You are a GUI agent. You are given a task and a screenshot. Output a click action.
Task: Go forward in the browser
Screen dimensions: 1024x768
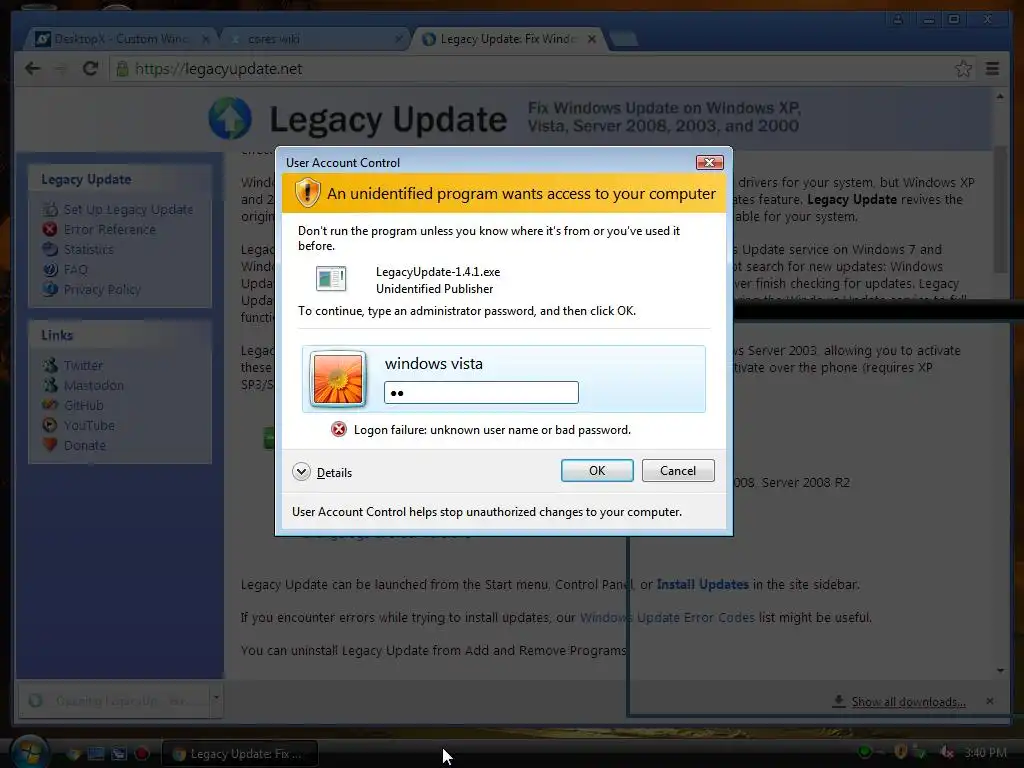(x=61, y=69)
